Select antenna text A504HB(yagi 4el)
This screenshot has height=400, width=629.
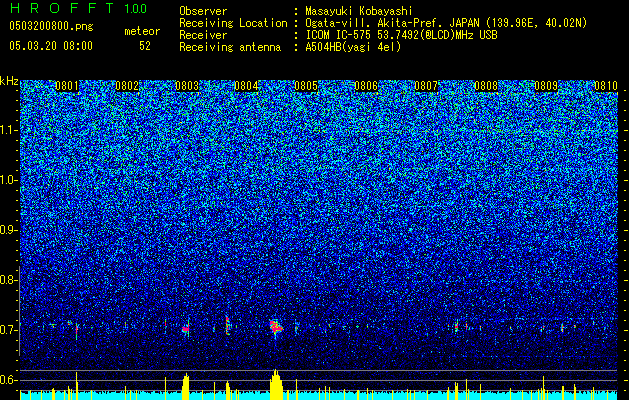353,47
